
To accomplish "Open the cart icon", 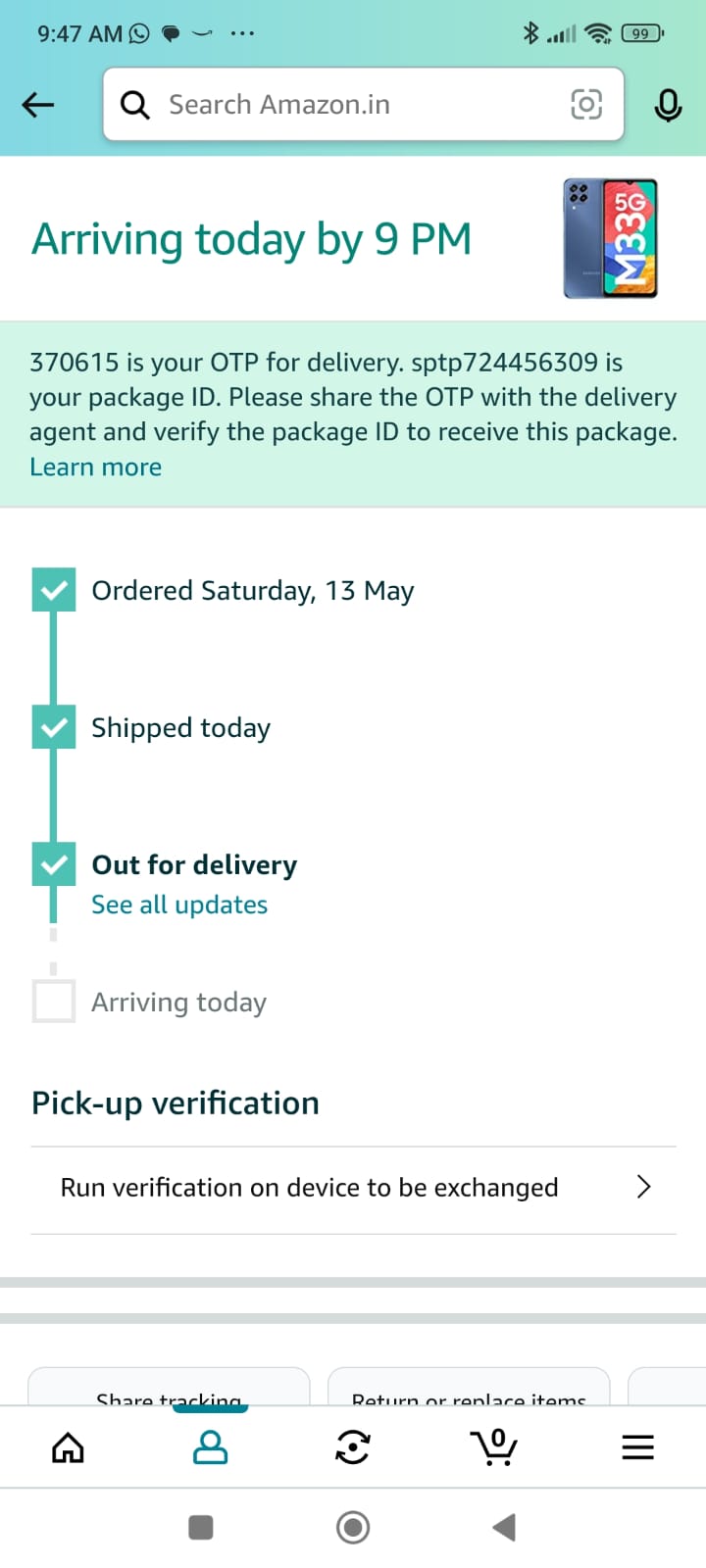I will (494, 1447).
